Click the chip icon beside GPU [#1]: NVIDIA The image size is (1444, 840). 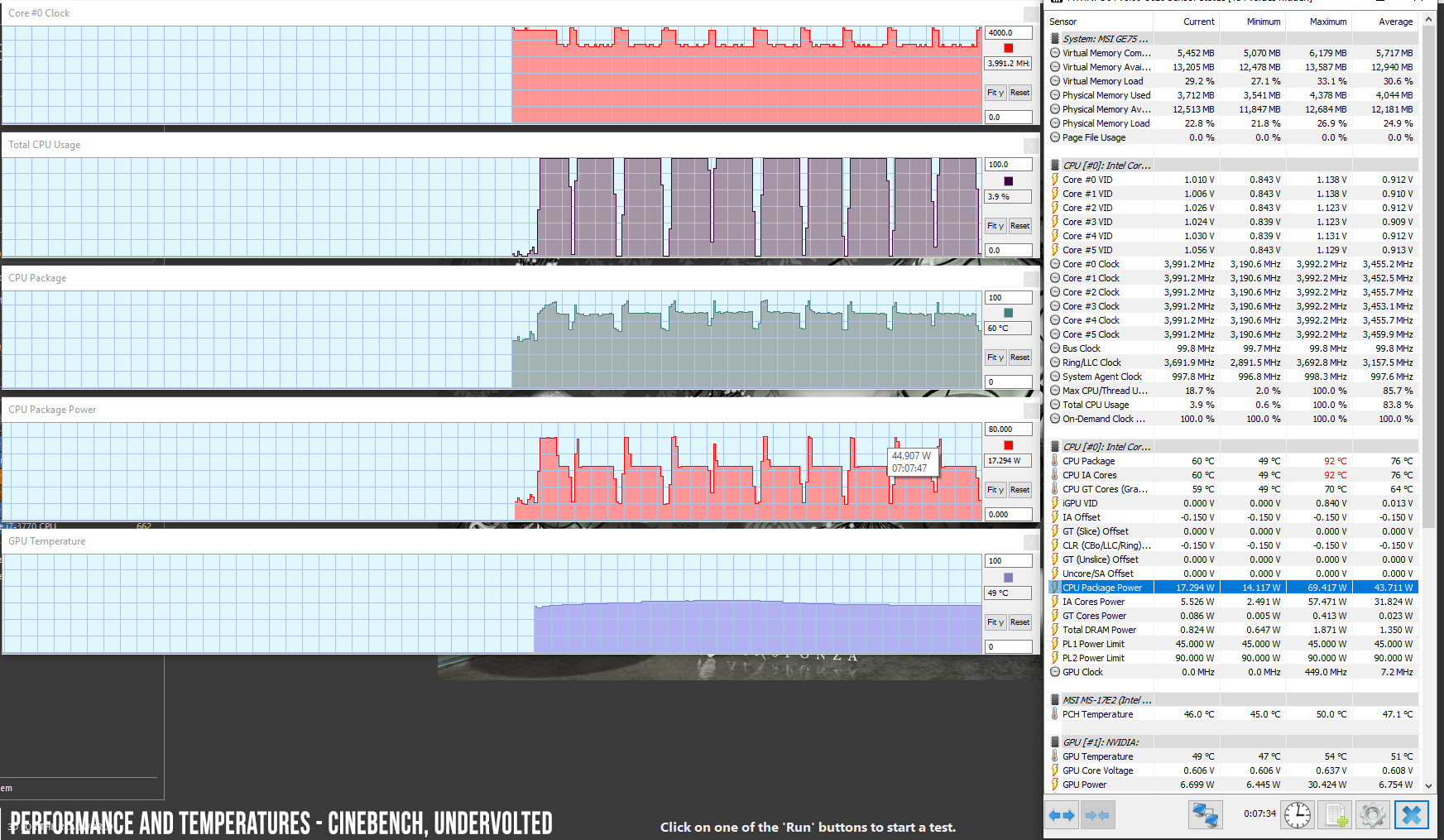pyautogui.click(x=1055, y=742)
